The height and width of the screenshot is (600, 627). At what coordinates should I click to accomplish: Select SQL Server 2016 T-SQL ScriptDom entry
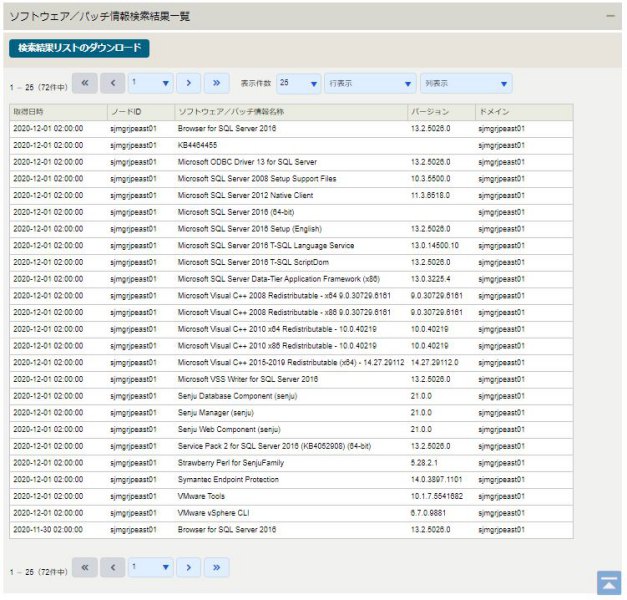click(x=253, y=262)
